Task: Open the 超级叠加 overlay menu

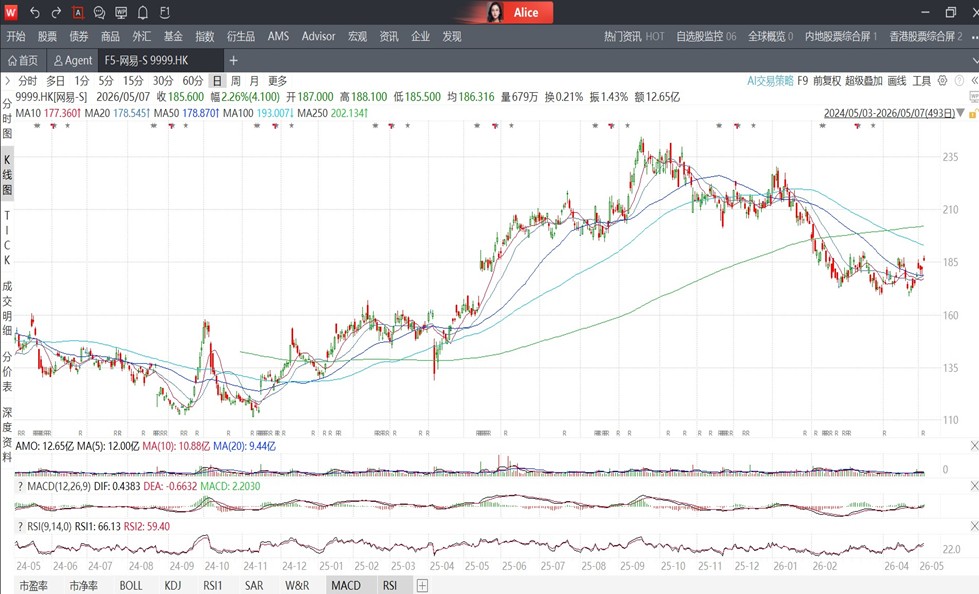Action: (x=863, y=81)
